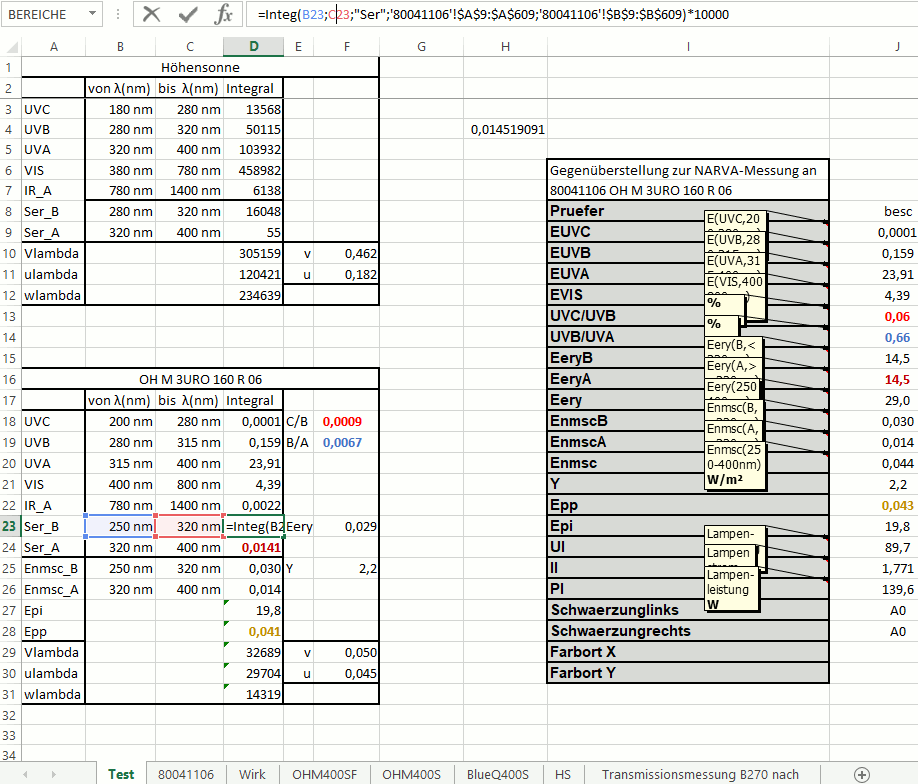Click the Höhensonne title cell
Screen dimensions: 918x784
point(200,67)
